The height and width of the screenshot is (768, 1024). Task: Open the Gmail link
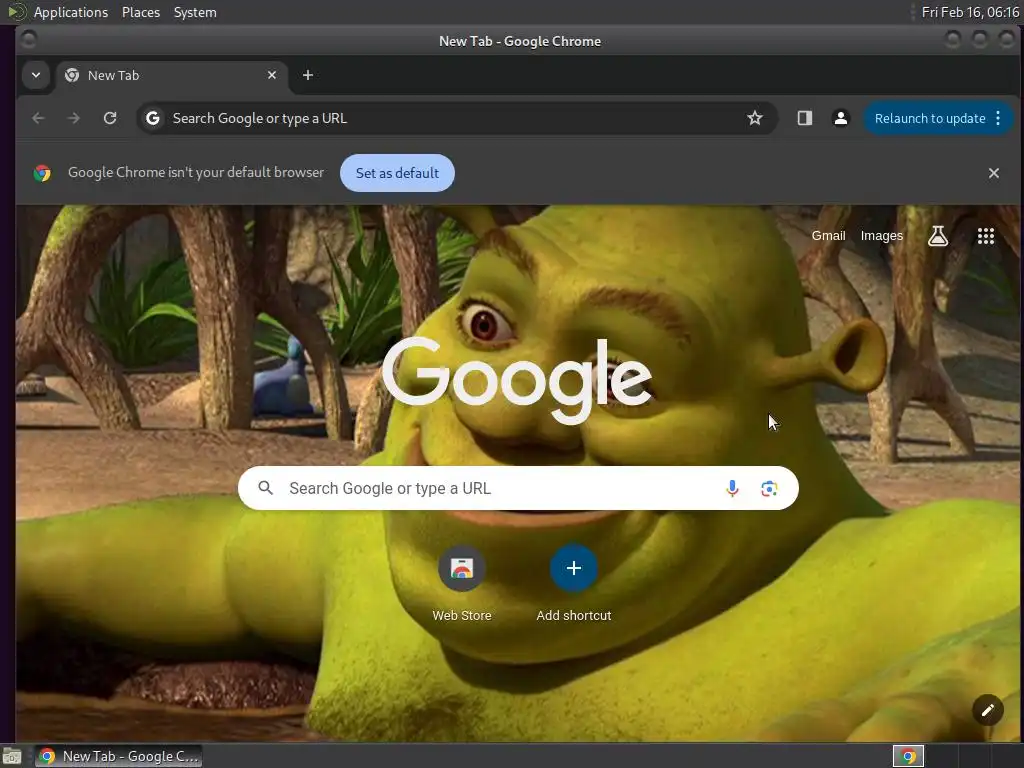(x=828, y=236)
